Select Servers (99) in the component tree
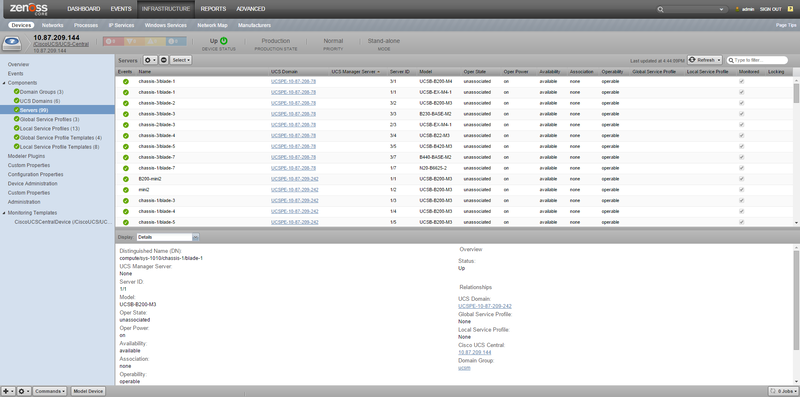 (x=57, y=110)
